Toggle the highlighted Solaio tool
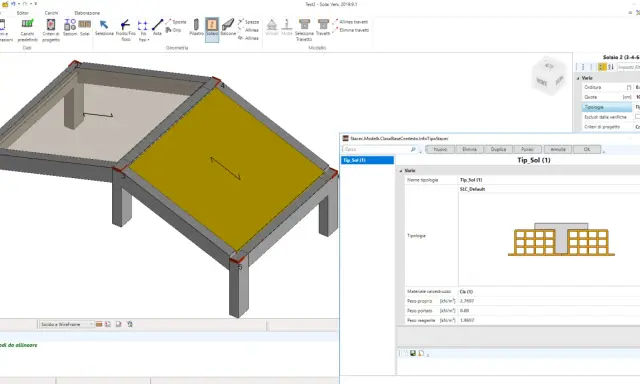Viewport: 640px width, 384px height. (x=212, y=29)
